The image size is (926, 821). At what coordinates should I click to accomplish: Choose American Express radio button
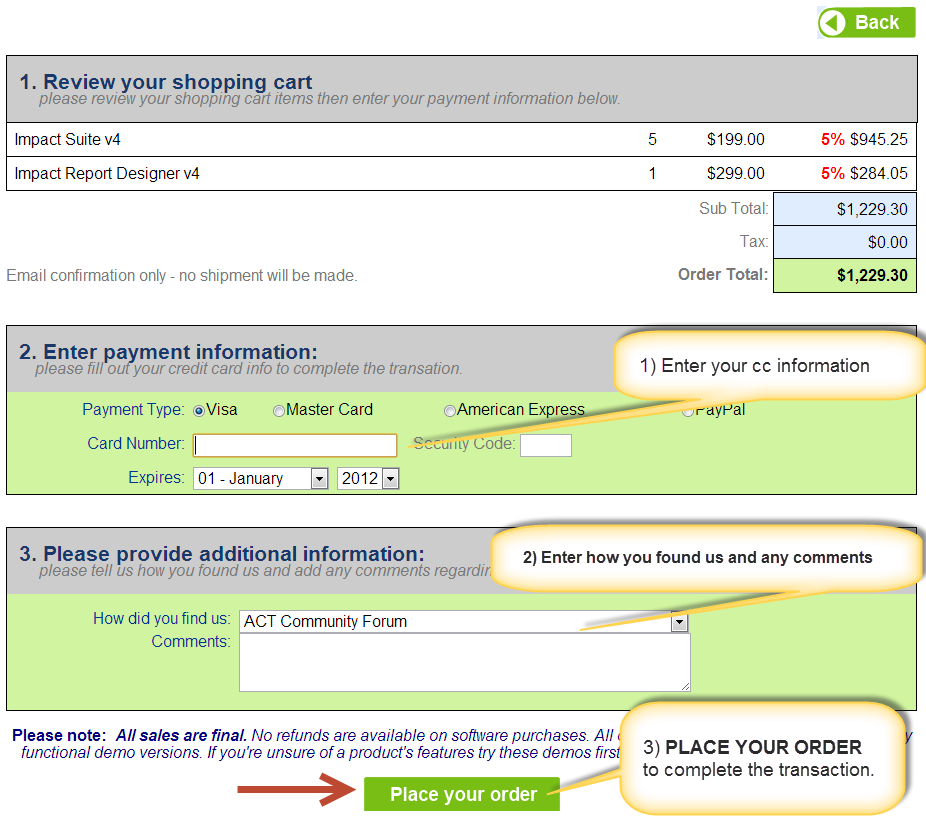pos(450,410)
